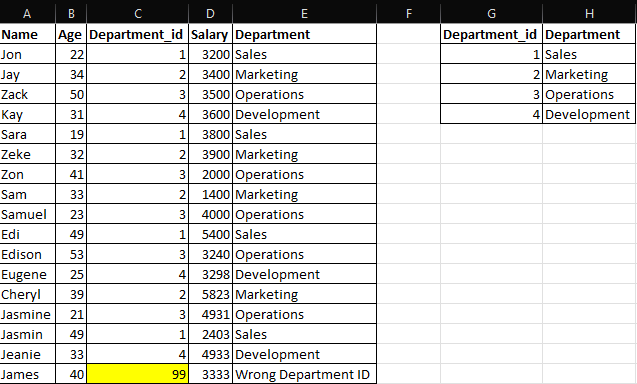Viewport: 637px width, 384px height.
Task: Select the cell containing 'Edi'
Action: 28,234
